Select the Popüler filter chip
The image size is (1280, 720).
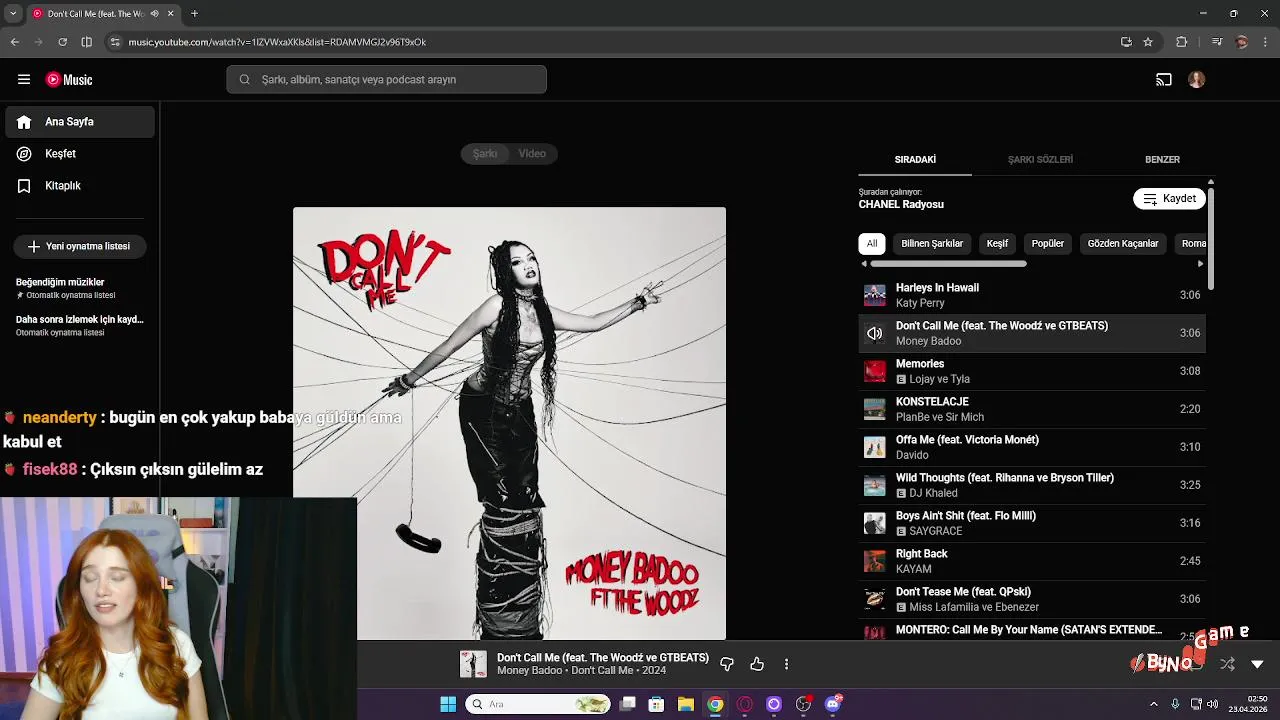1048,244
